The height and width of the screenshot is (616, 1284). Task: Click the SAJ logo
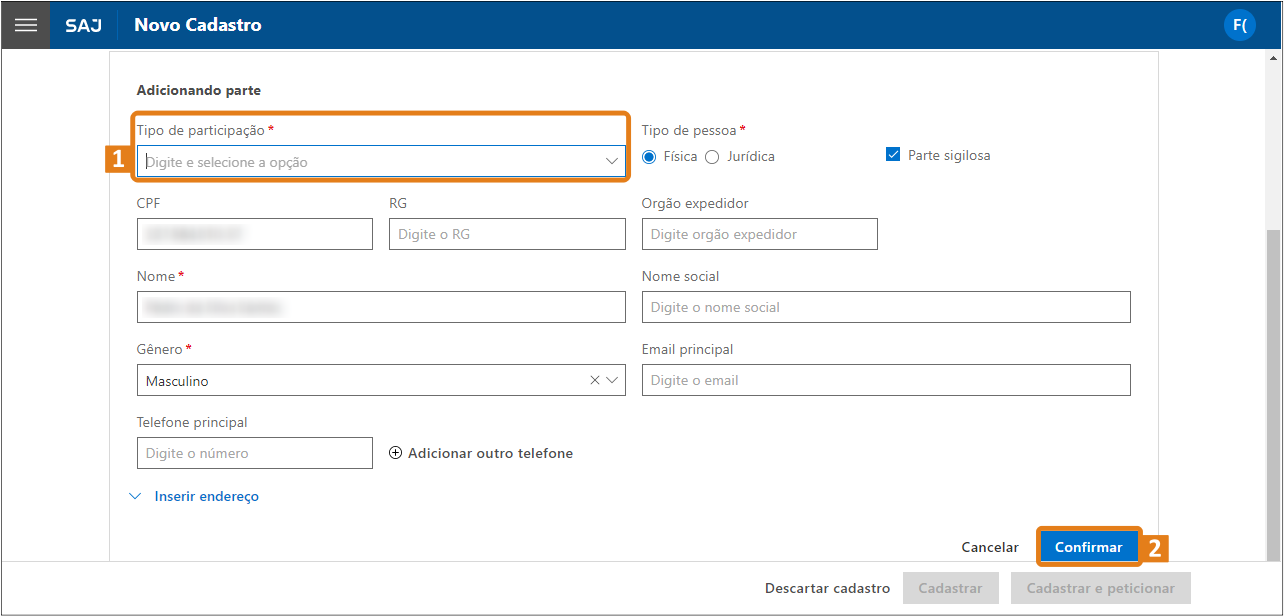tap(83, 25)
